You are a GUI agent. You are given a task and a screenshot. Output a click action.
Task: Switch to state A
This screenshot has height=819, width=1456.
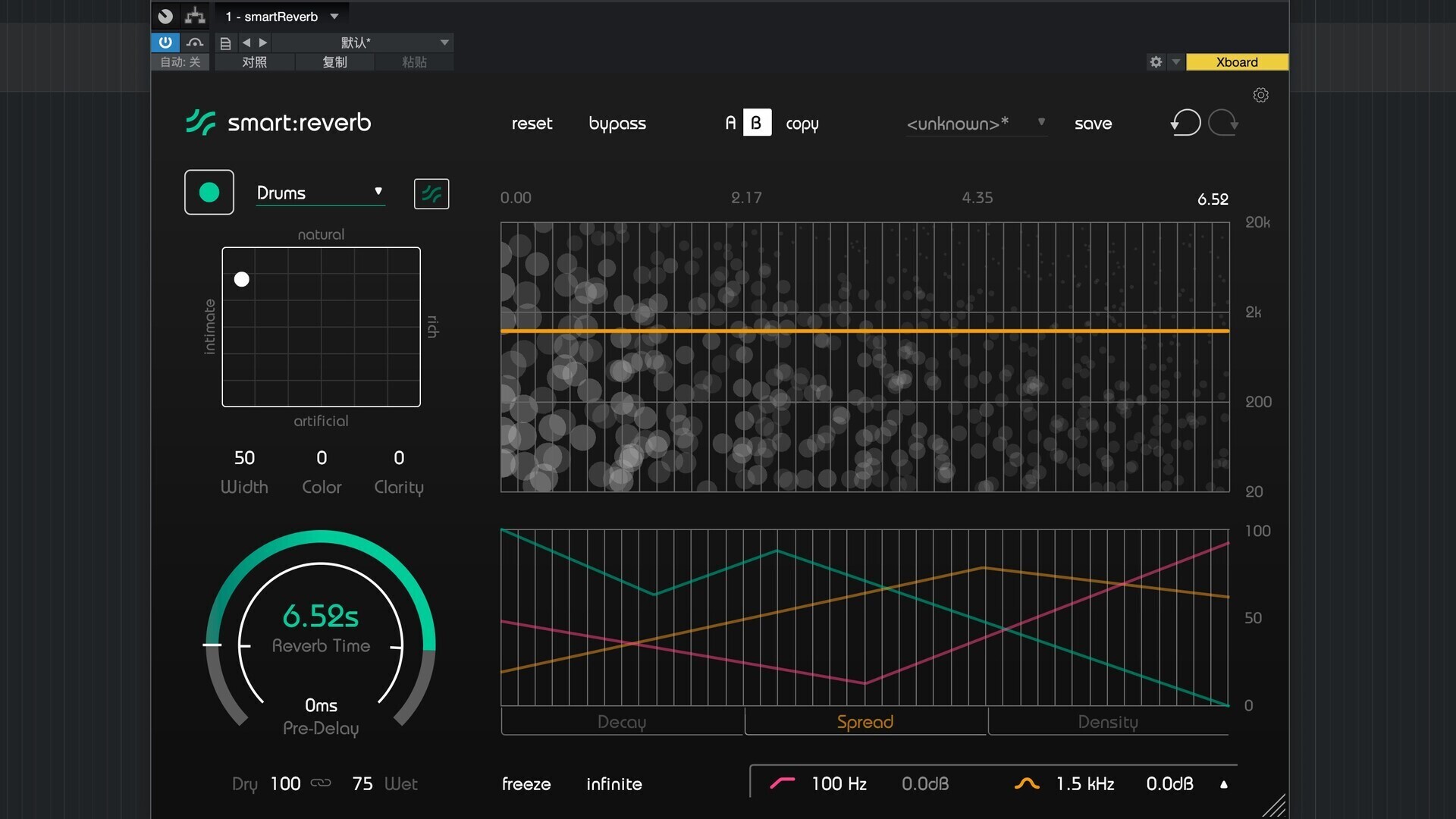(x=730, y=123)
